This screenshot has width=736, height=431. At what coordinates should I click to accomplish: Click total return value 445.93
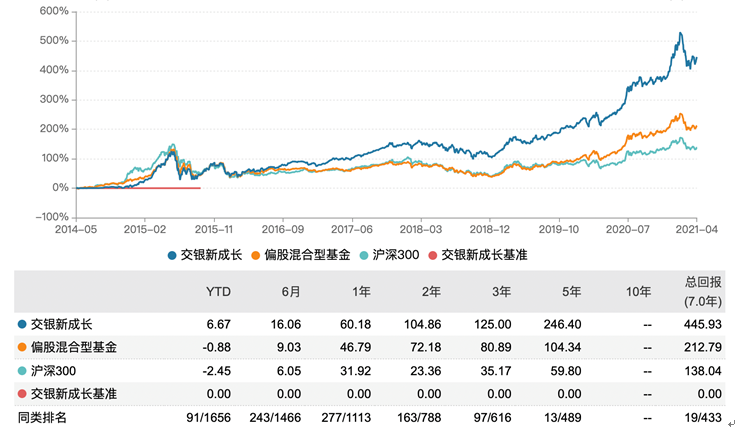click(703, 324)
